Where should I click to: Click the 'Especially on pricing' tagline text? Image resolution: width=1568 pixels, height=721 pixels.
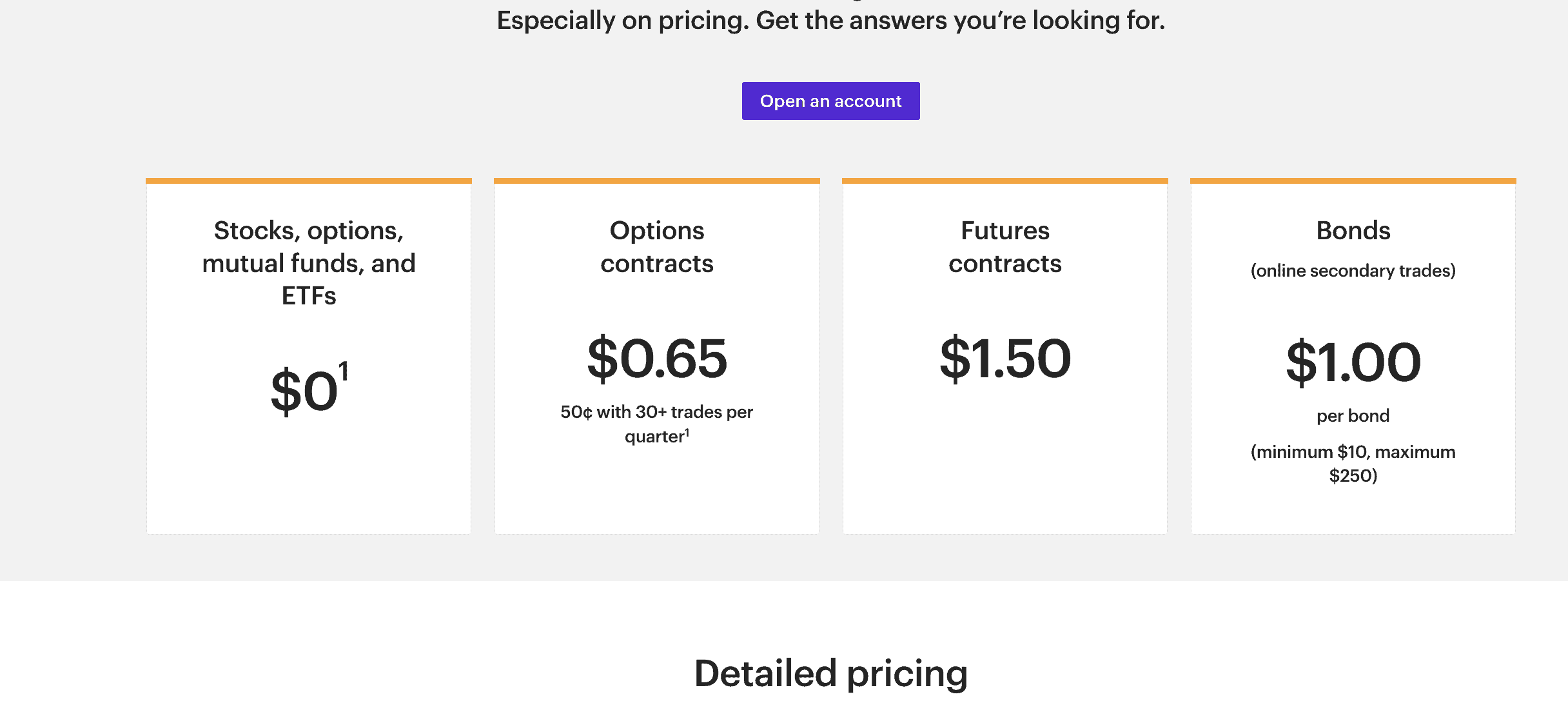(830, 21)
